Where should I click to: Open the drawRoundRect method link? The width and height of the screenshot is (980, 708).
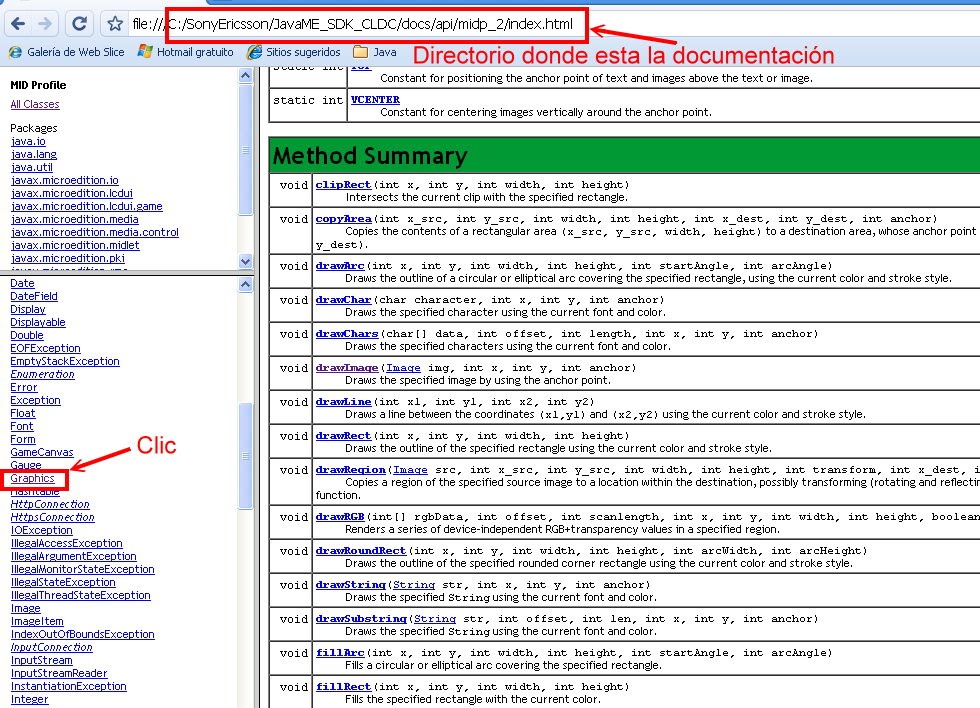pos(361,551)
